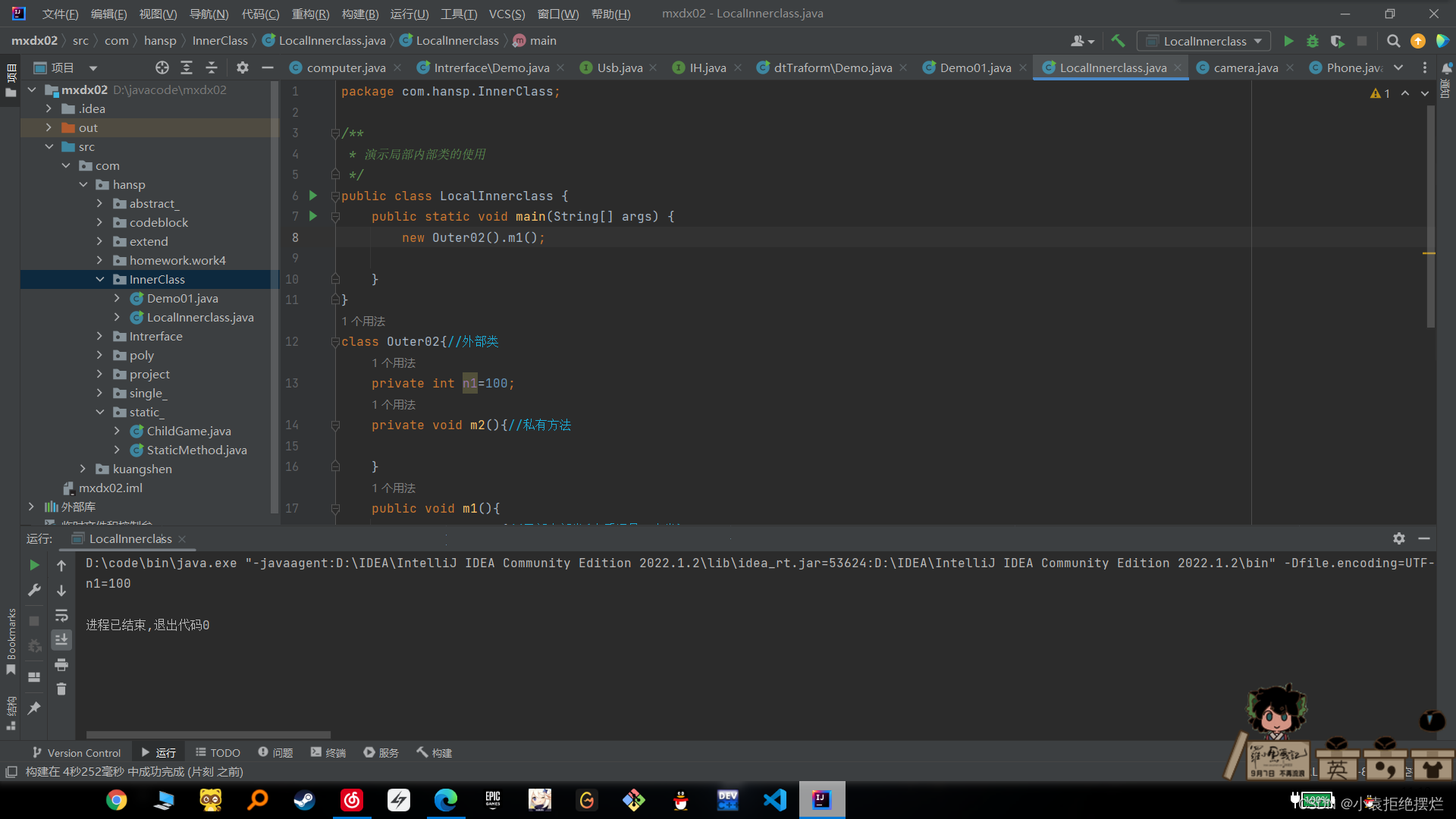
Task: Expand the .idea folder
Action: 49,108
